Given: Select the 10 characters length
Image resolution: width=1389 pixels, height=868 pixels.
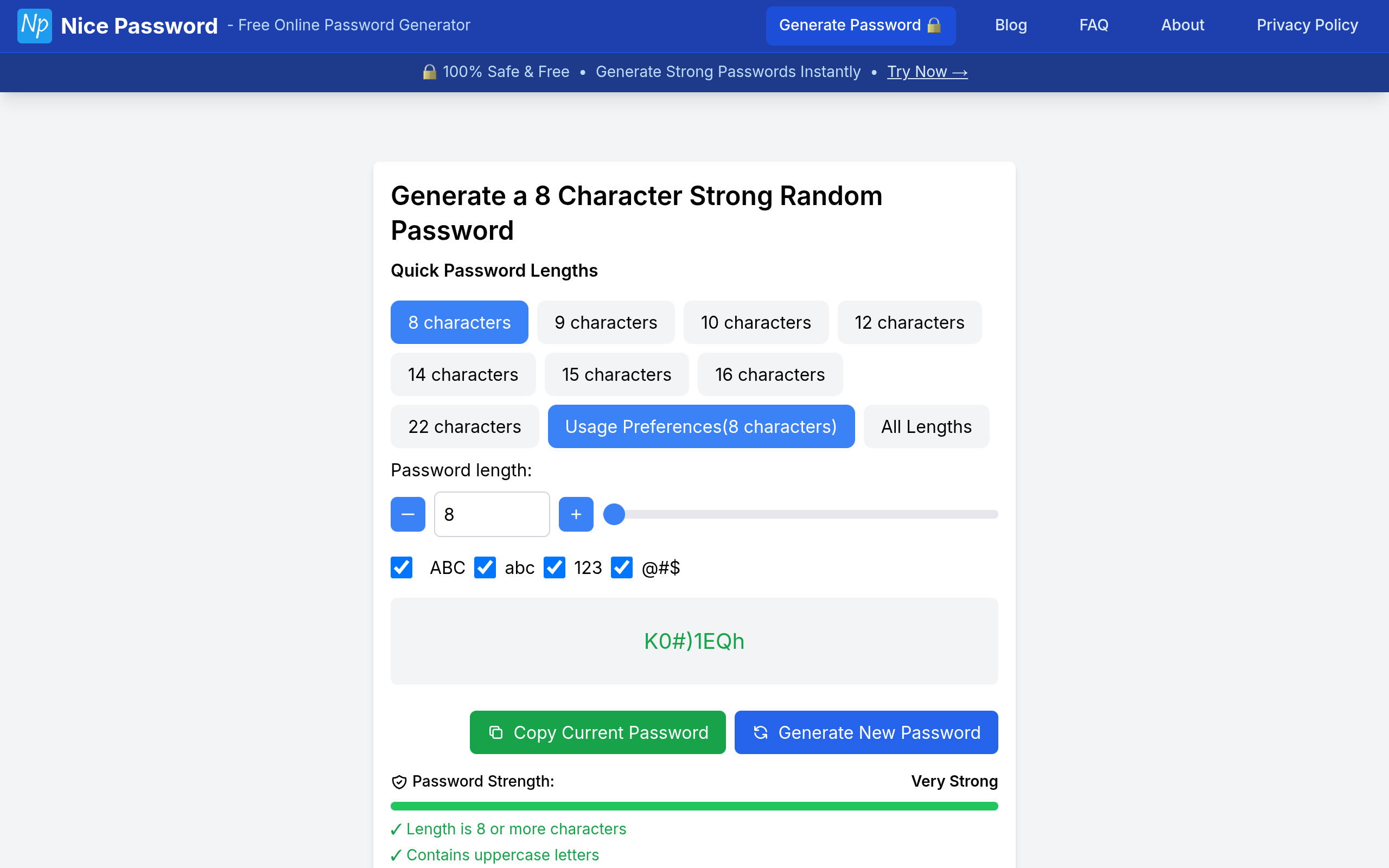Looking at the screenshot, I should coord(756,322).
